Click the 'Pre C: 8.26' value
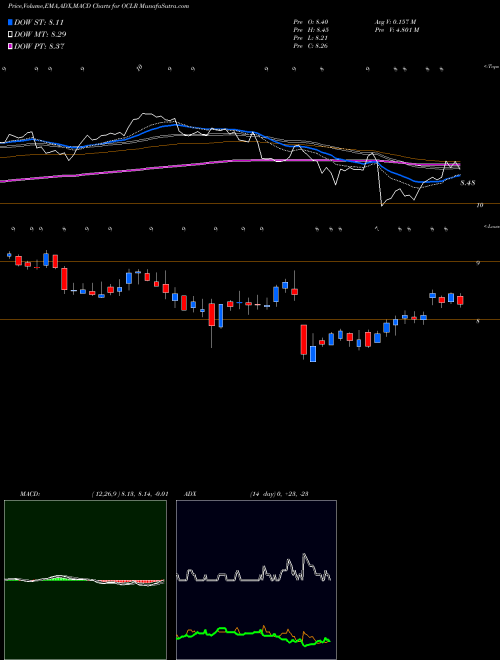The height and width of the screenshot is (660, 500). point(311,46)
